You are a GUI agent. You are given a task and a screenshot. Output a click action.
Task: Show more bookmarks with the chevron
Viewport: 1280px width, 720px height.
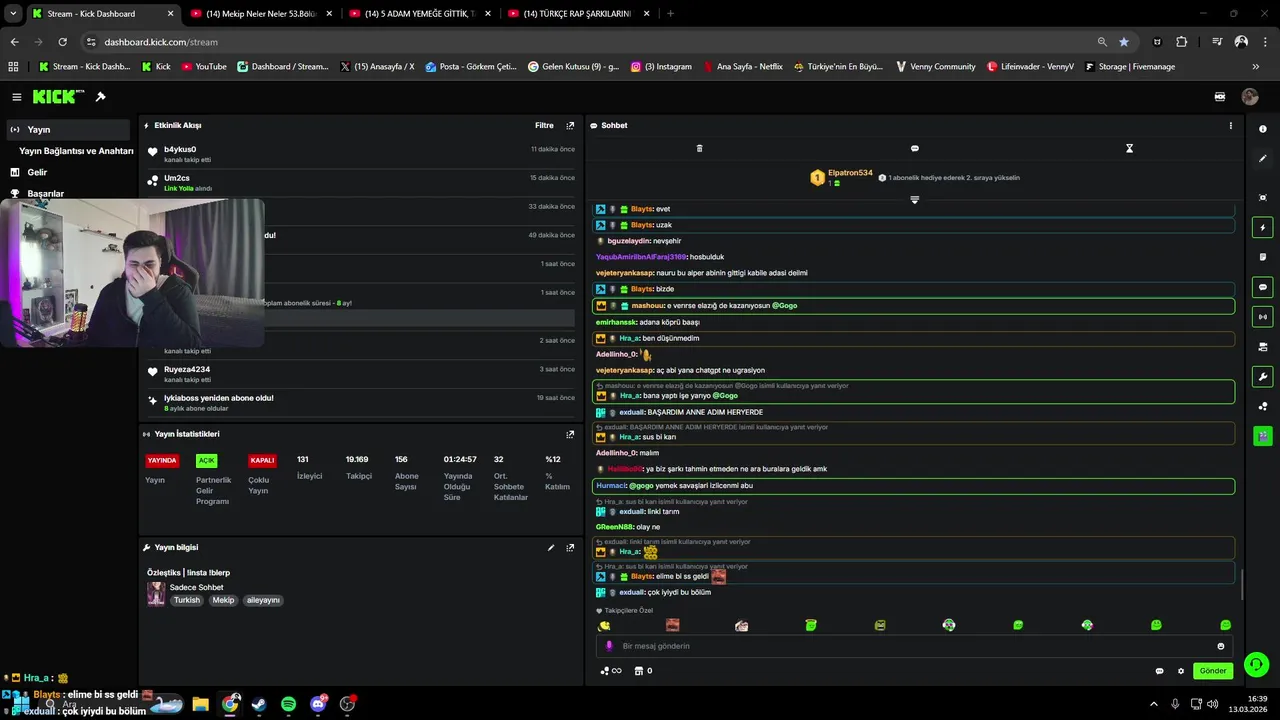(1255, 67)
